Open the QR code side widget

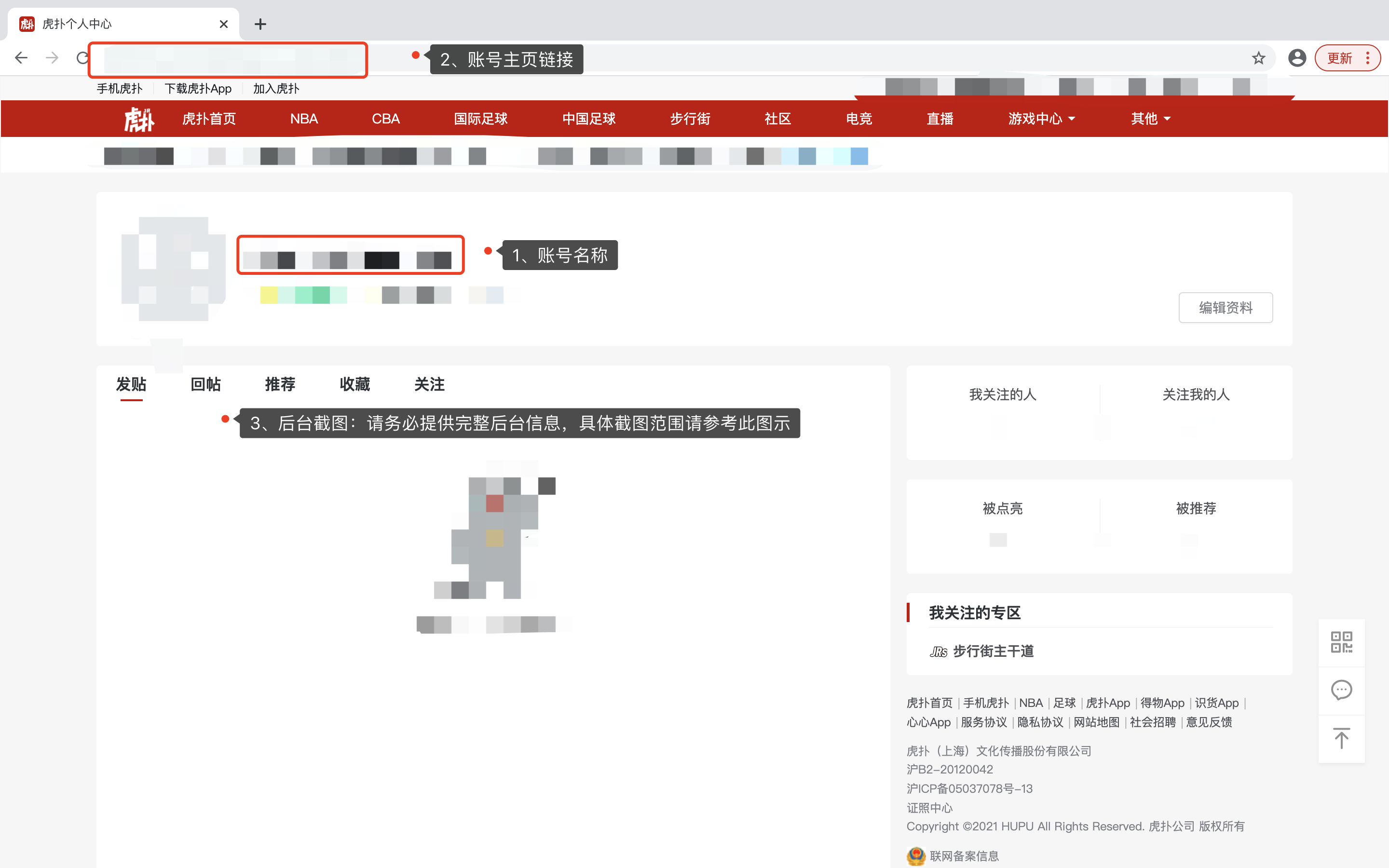1341,642
